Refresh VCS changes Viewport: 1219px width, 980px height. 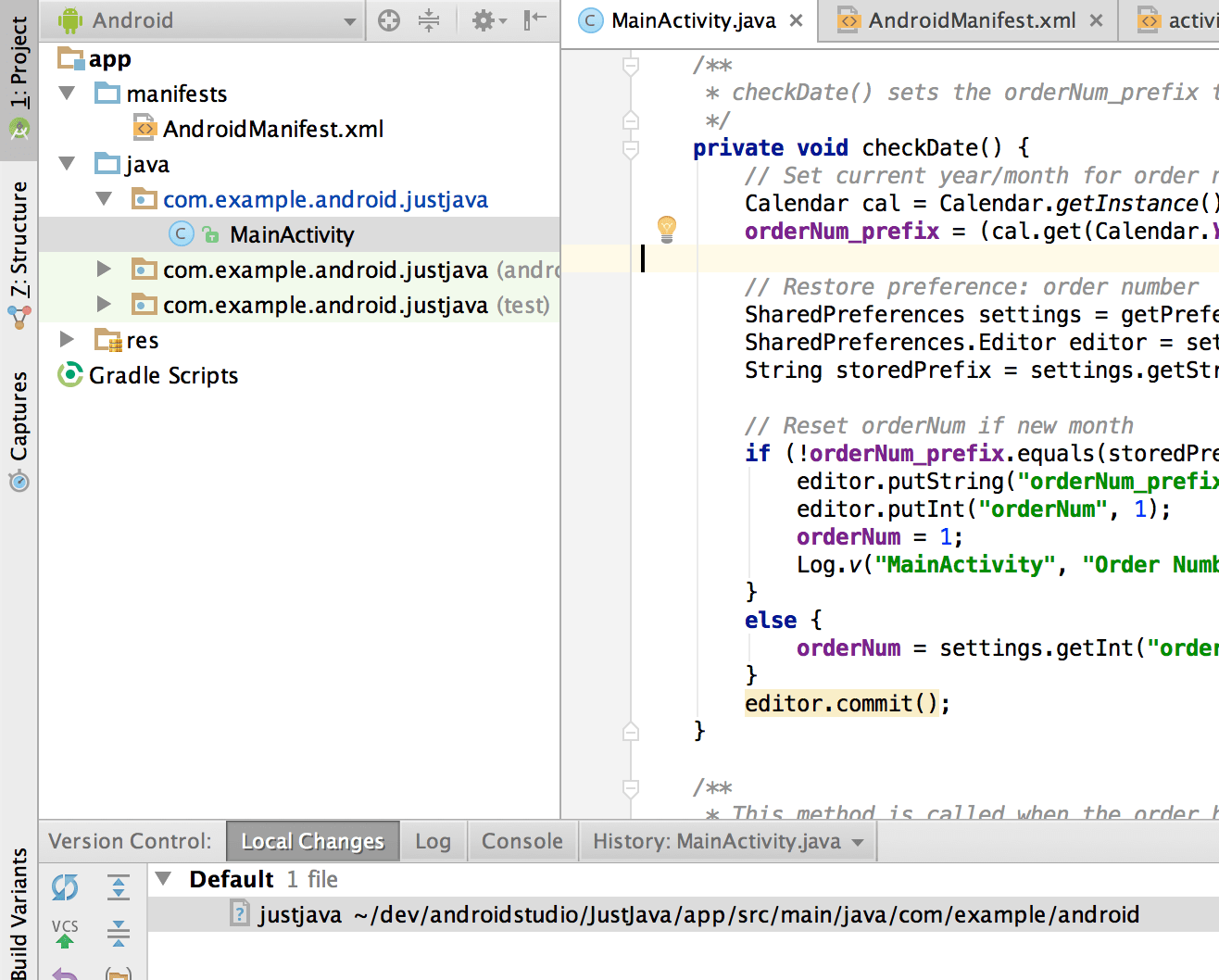point(65,887)
